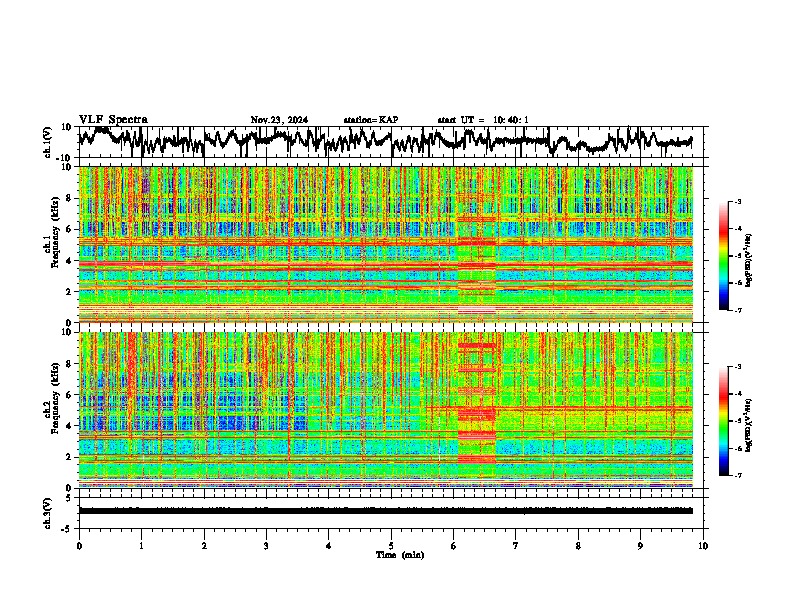This screenshot has height=612, width=792.
Task: Click the "-6" label on ch.2 color bar
Action: tap(738, 448)
